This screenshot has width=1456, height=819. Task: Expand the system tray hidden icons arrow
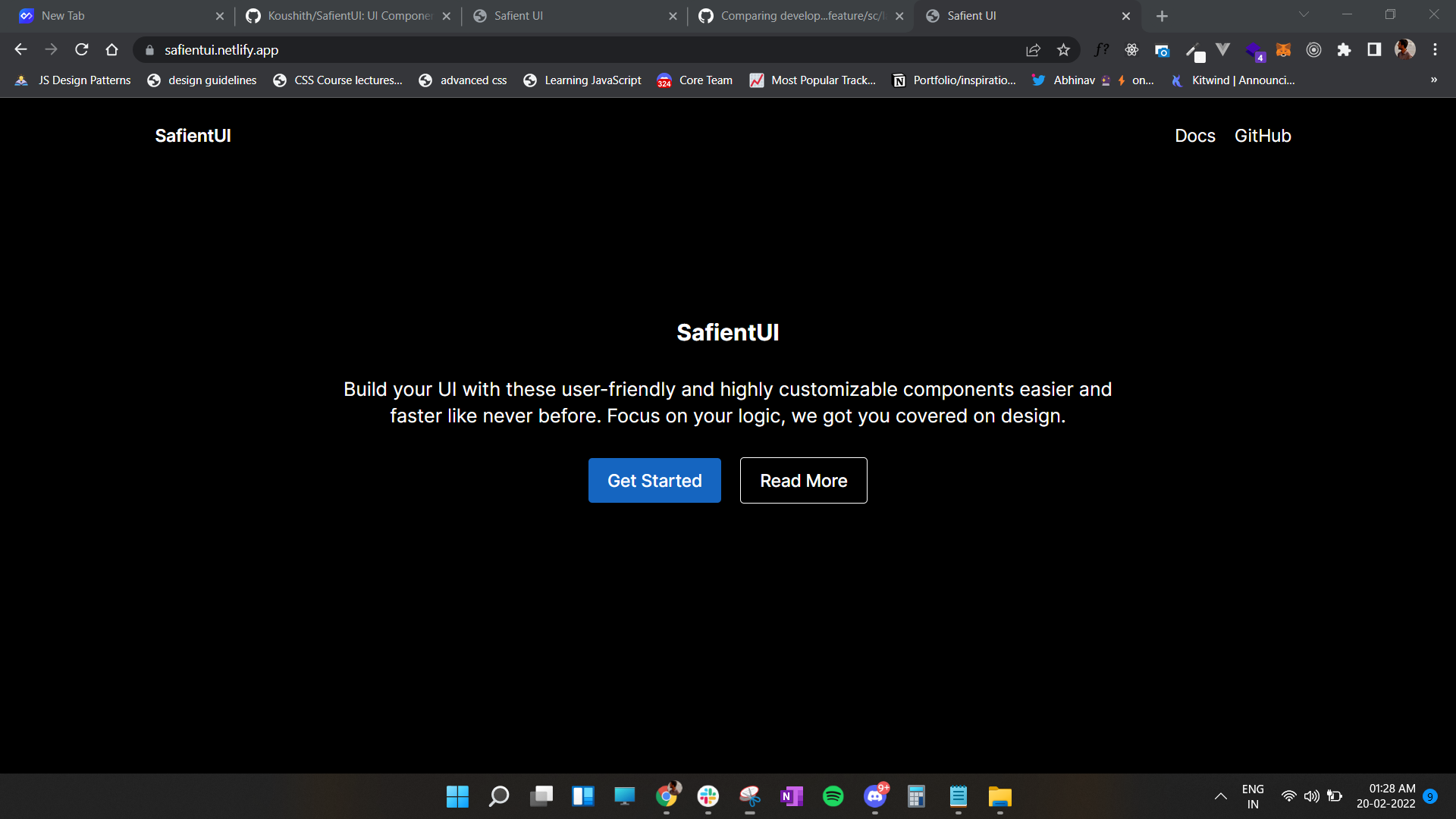click(1221, 796)
